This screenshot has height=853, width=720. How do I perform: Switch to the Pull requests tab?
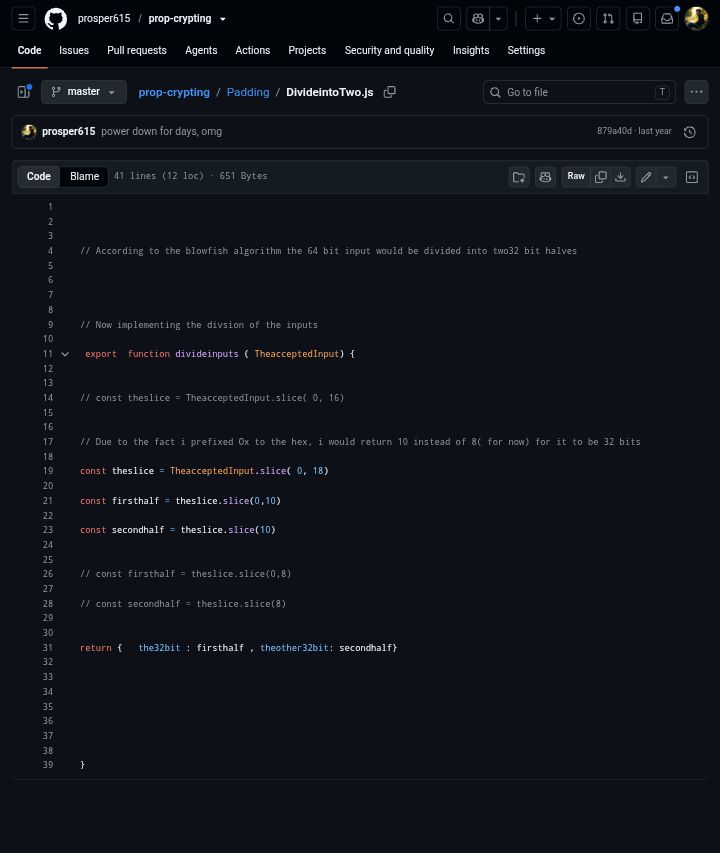137,50
